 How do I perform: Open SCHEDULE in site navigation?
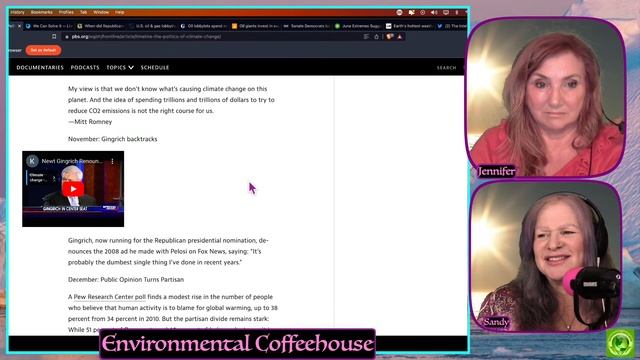pyautogui.click(x=155, y=68)
